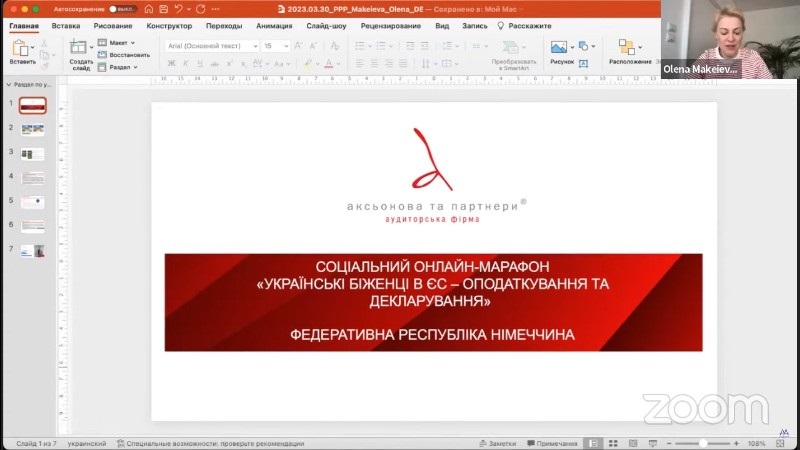Apply superscript formatting
The height and width of the screenshot is (450, 800).
click(x=230, y=64)
